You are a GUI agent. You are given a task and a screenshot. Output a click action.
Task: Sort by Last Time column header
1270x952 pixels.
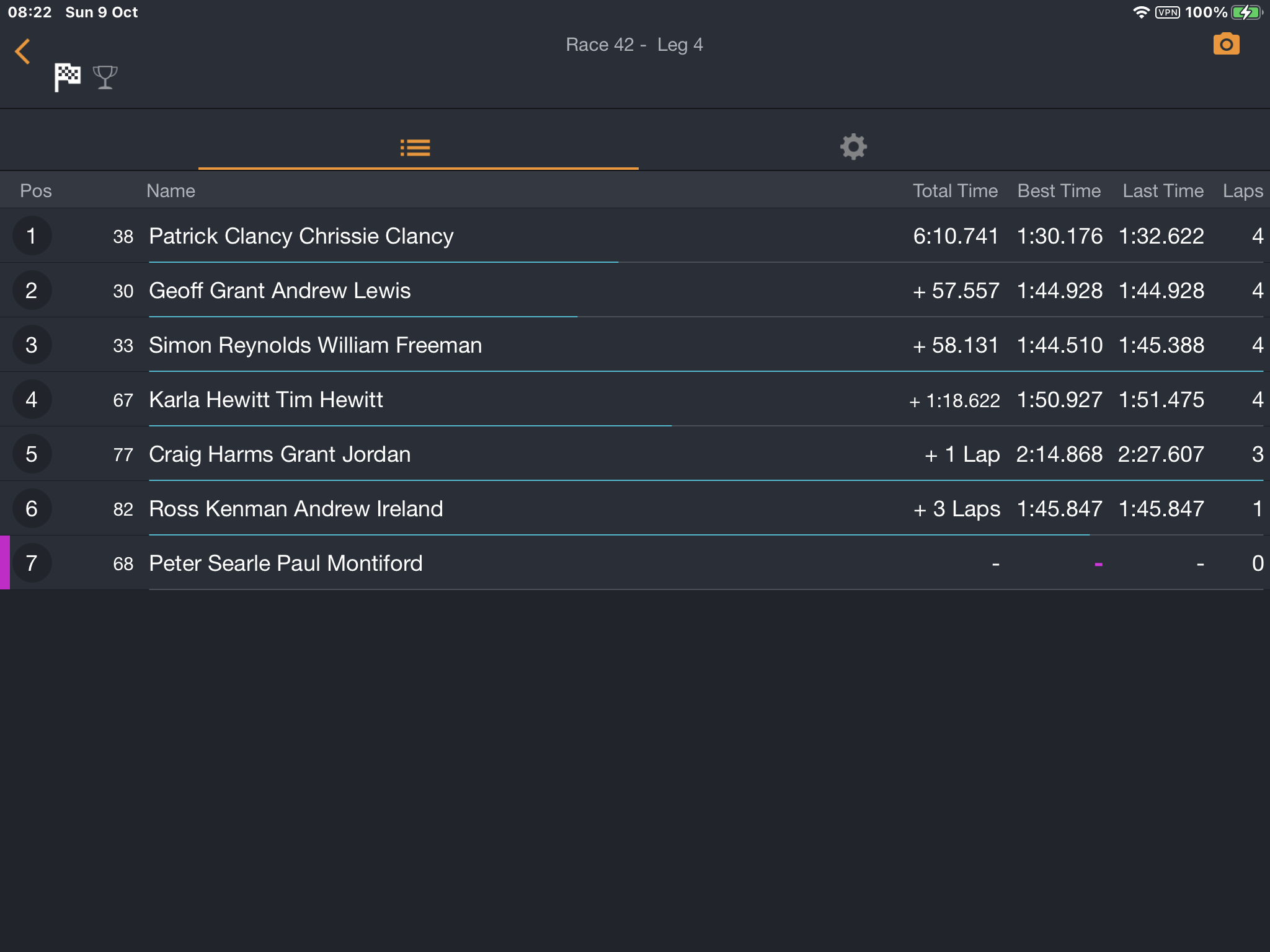pos(1163,191)
